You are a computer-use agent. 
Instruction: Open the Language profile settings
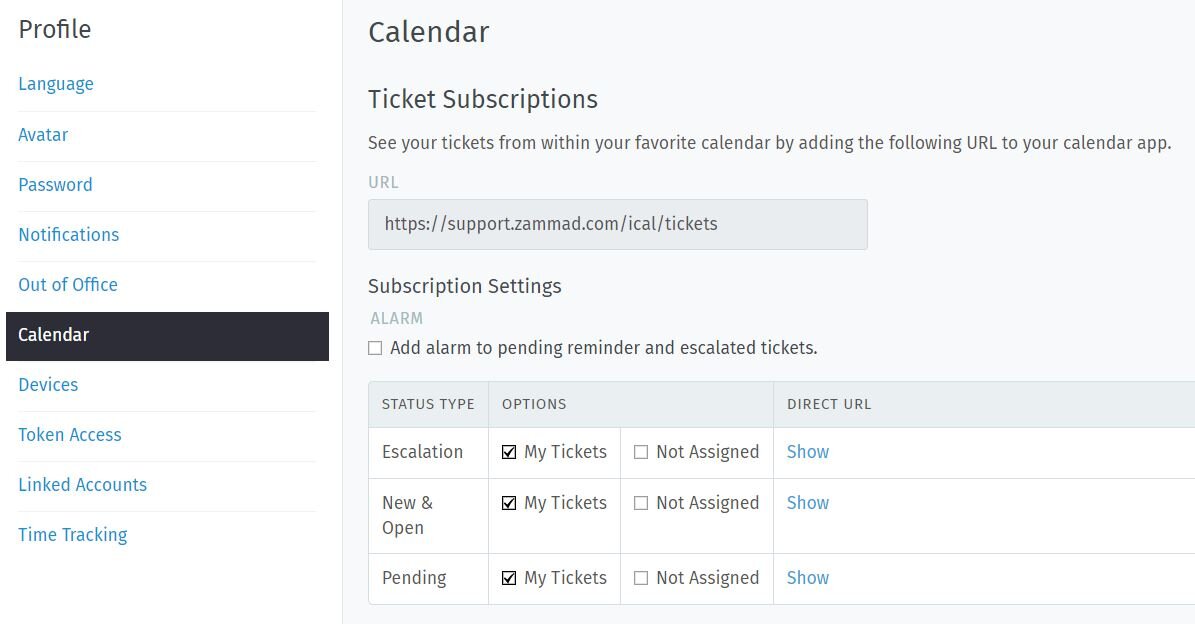coord(56,84)
